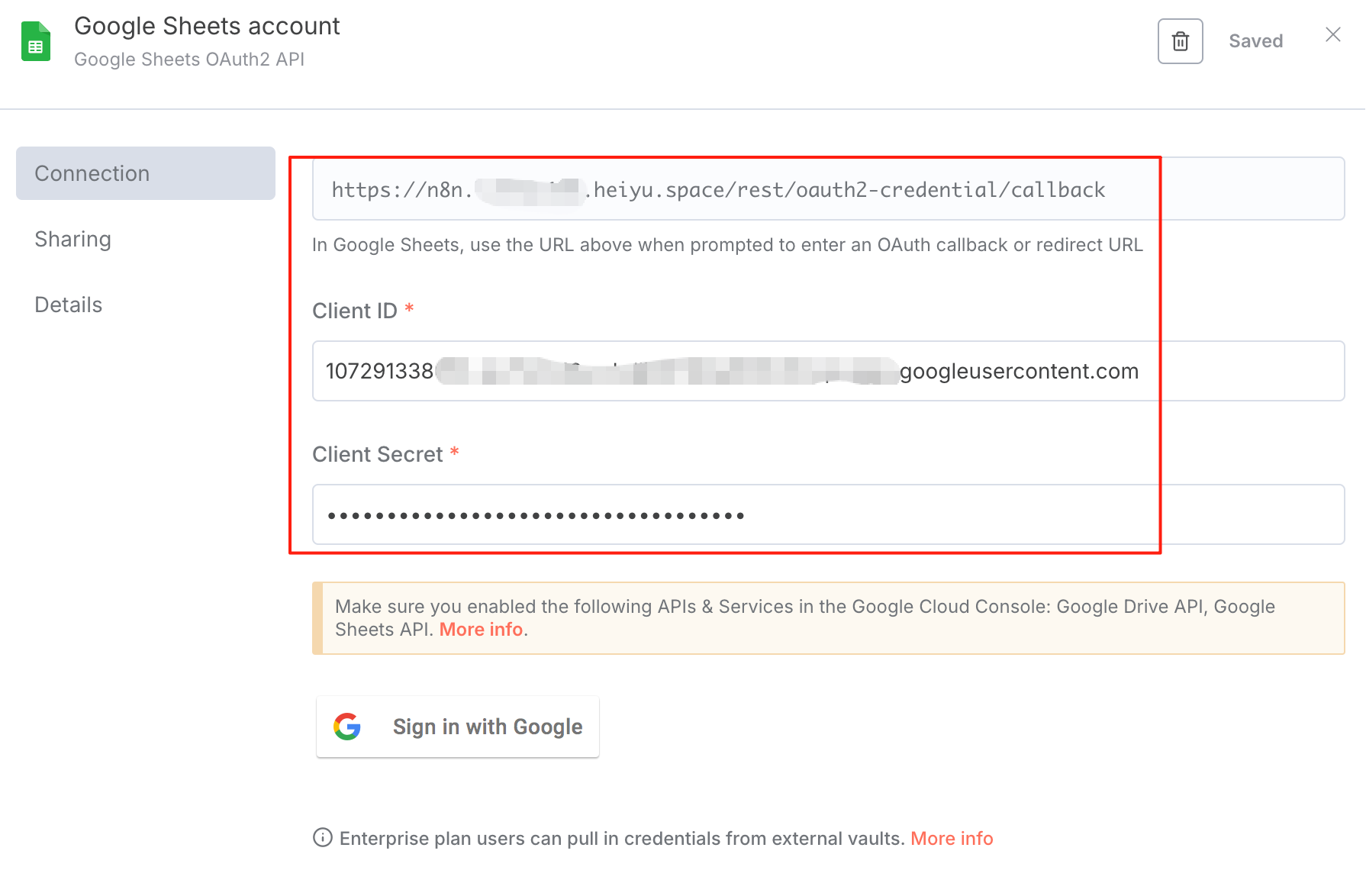Click the OAuth redirect URL field
The width and height of the screenshot is (1366, 896).
coord(828,189)
